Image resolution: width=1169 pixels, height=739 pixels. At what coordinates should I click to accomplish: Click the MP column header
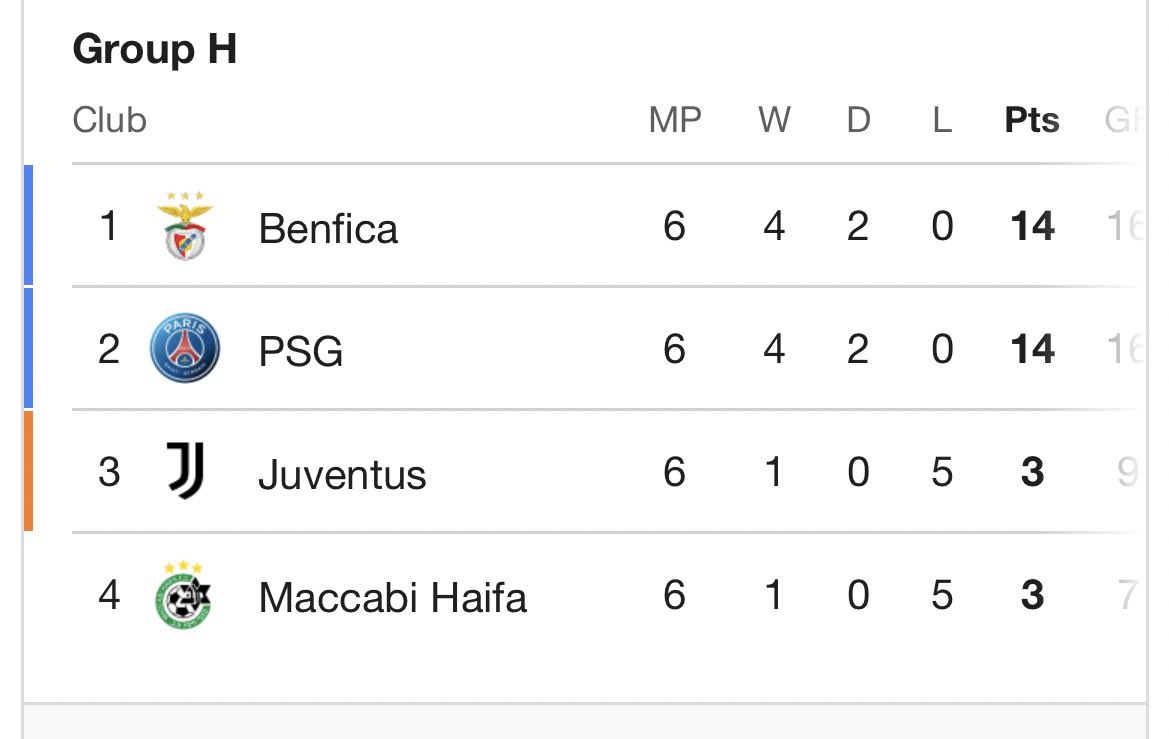[675, 120]
